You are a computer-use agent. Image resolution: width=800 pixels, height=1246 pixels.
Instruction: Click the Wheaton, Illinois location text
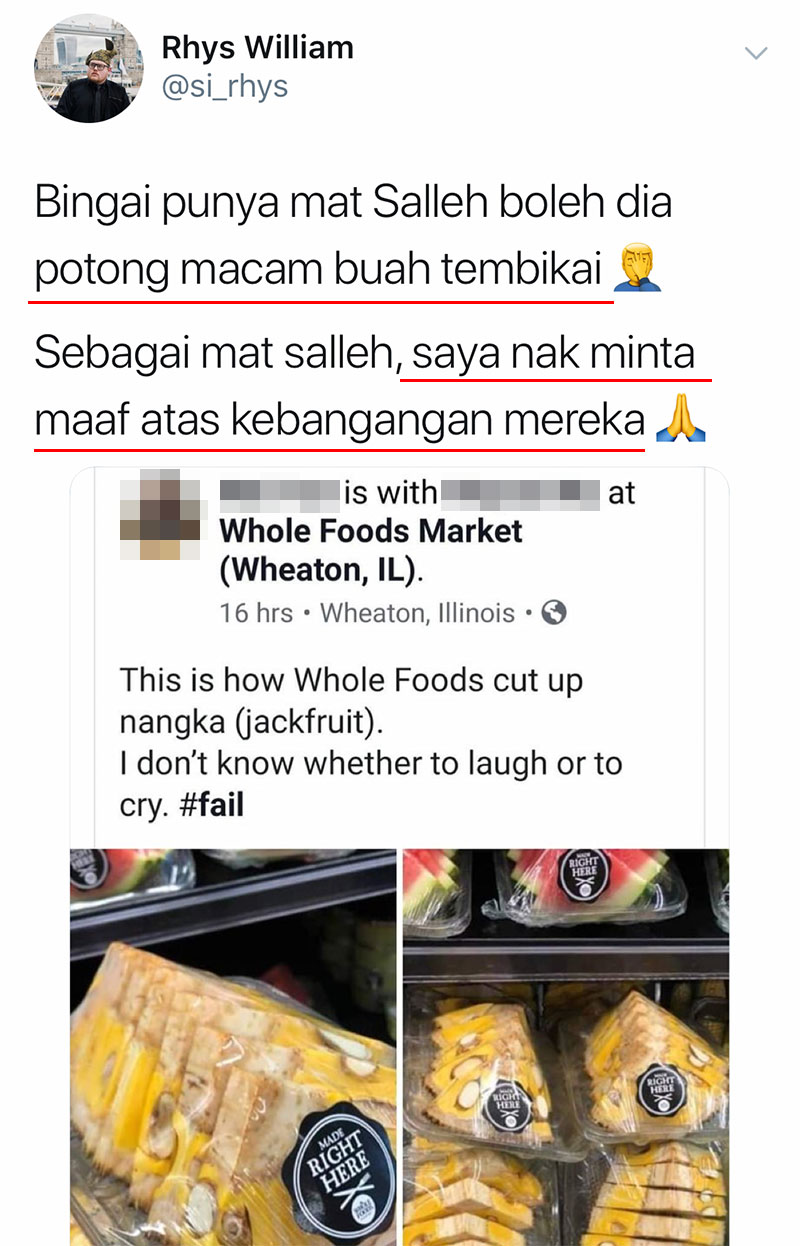418,613
